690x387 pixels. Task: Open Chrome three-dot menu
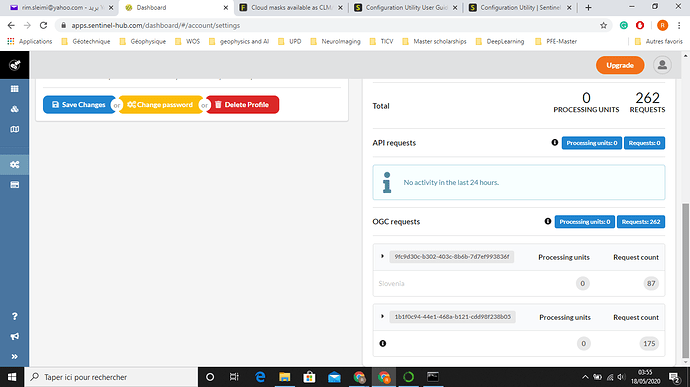click(x=679, y=26)
